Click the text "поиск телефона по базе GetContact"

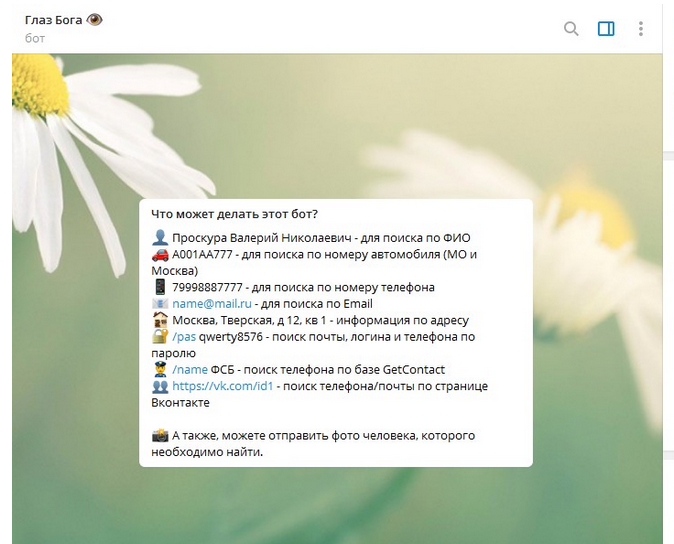point(344,370)
